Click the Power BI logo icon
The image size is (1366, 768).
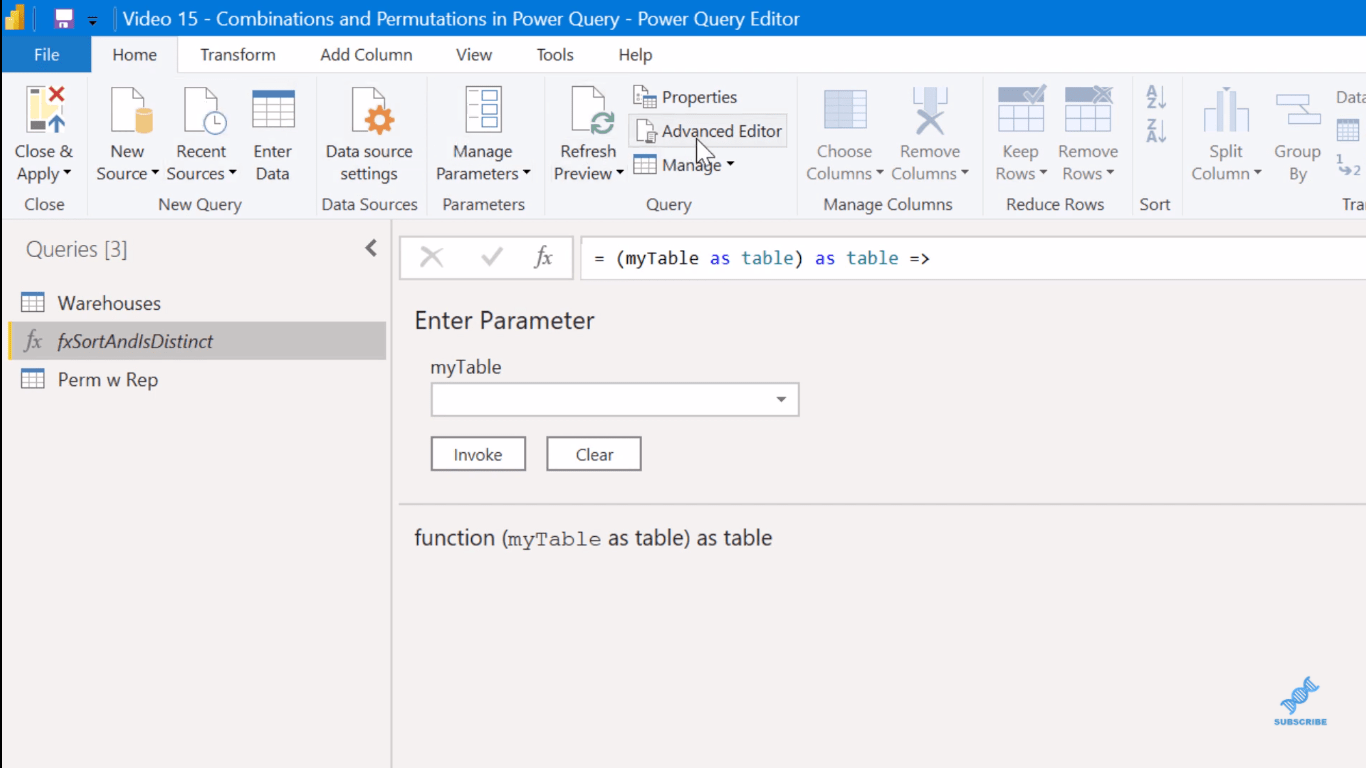tap(15, 18)
